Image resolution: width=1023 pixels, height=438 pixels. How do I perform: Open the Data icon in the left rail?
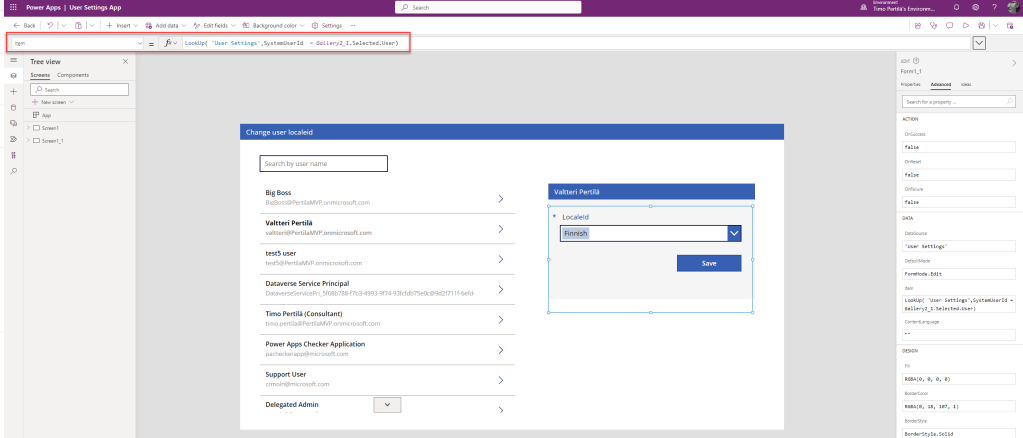(x=13, y=106)
